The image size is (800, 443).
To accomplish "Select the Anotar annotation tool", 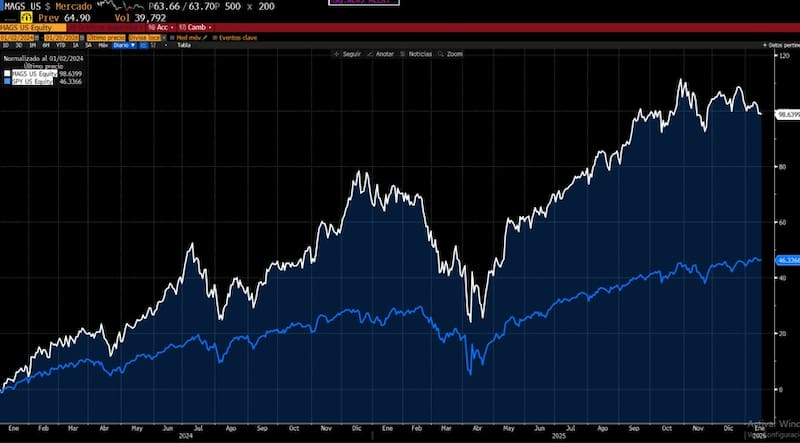I will tap(383, 53).
